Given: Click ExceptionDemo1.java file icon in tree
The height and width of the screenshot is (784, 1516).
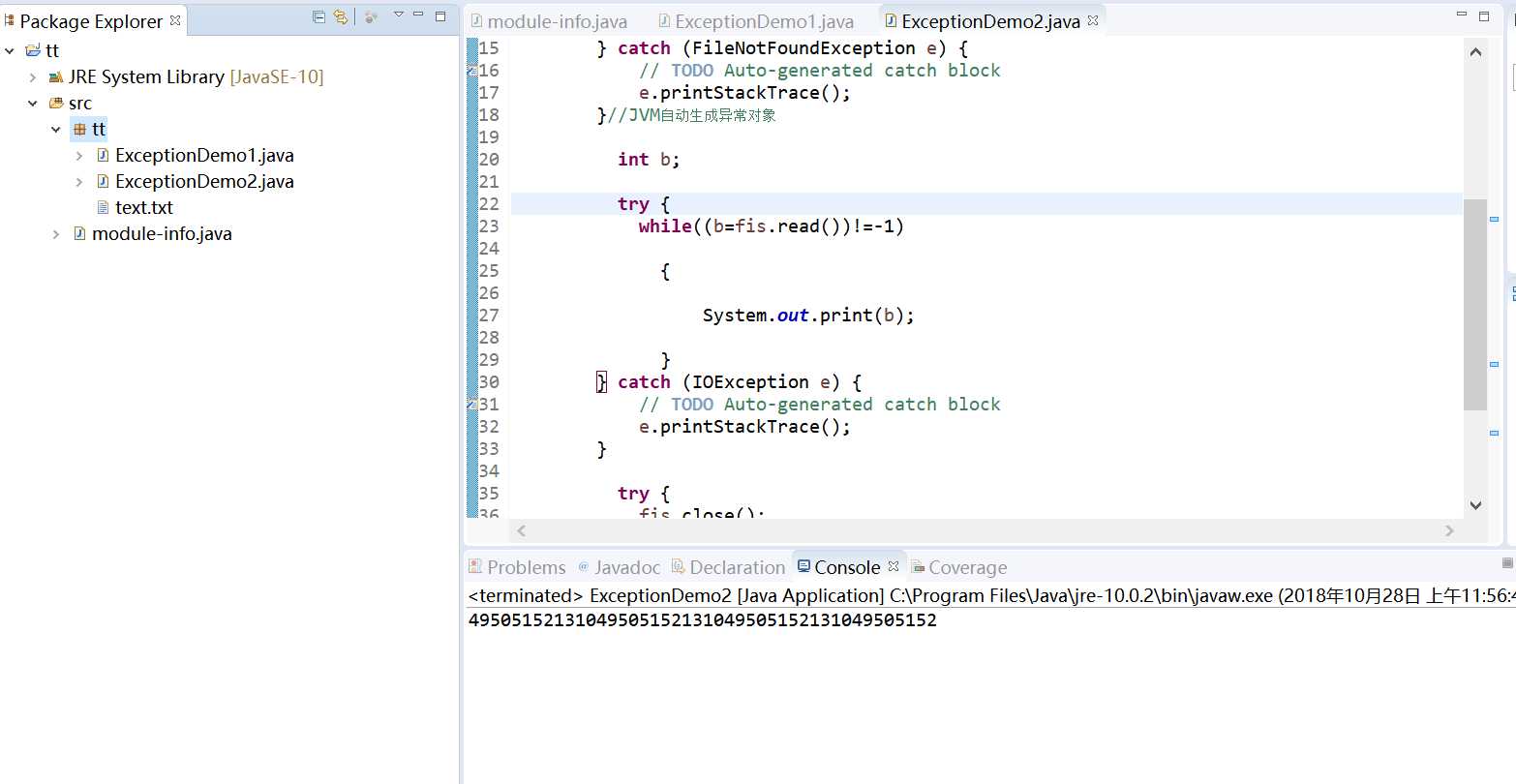Looking at the screenshot, I should 103,155.
